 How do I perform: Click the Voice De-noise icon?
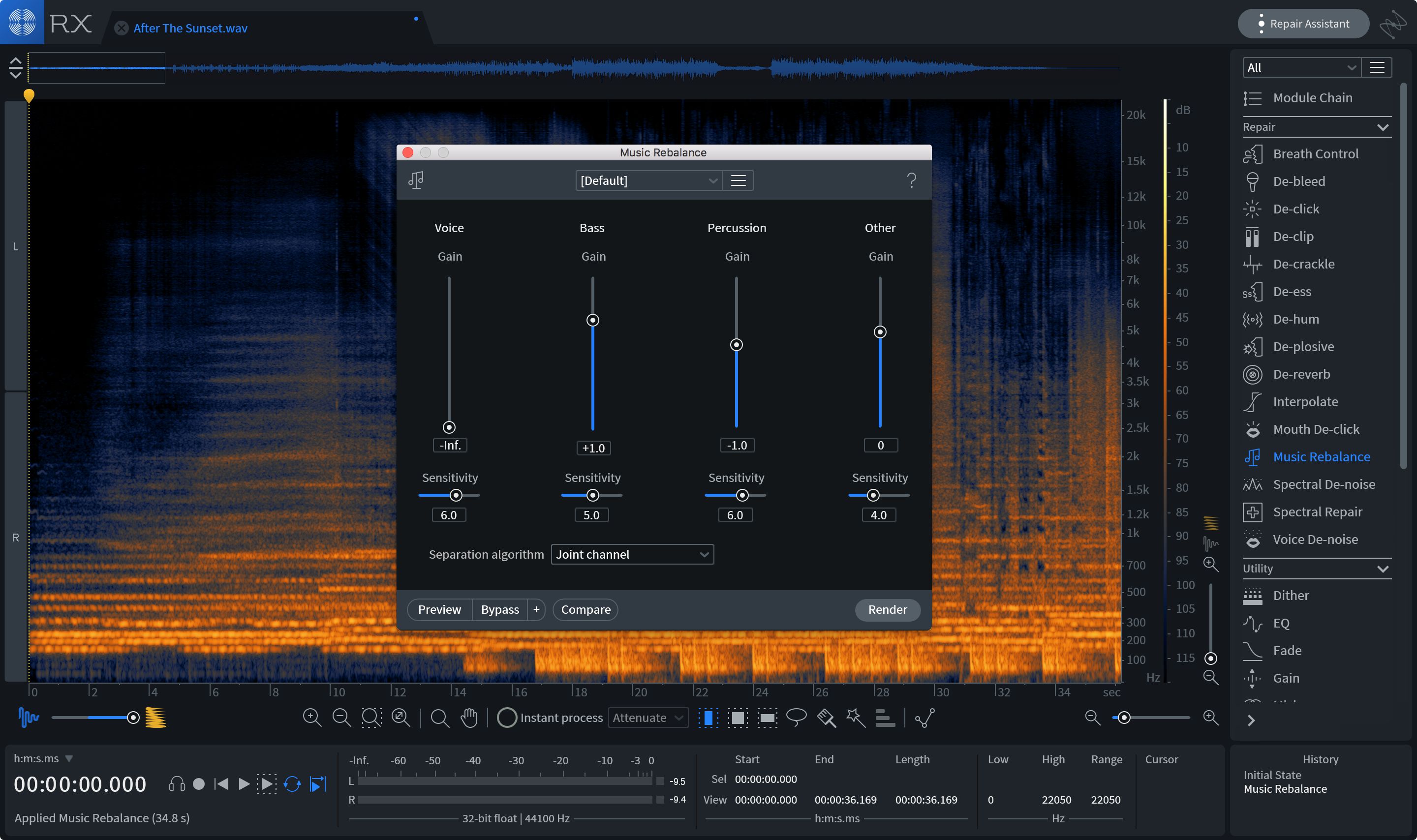coord(1253,539)
